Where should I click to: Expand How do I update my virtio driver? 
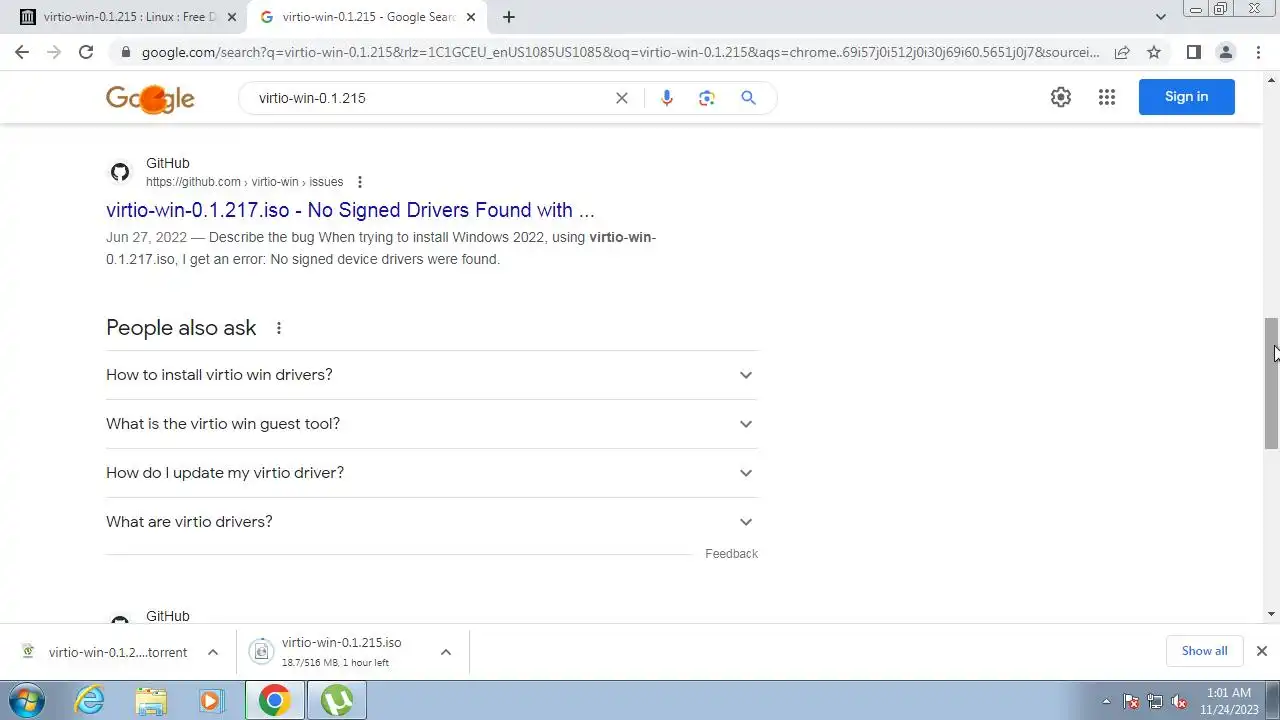tap(431, 473)
